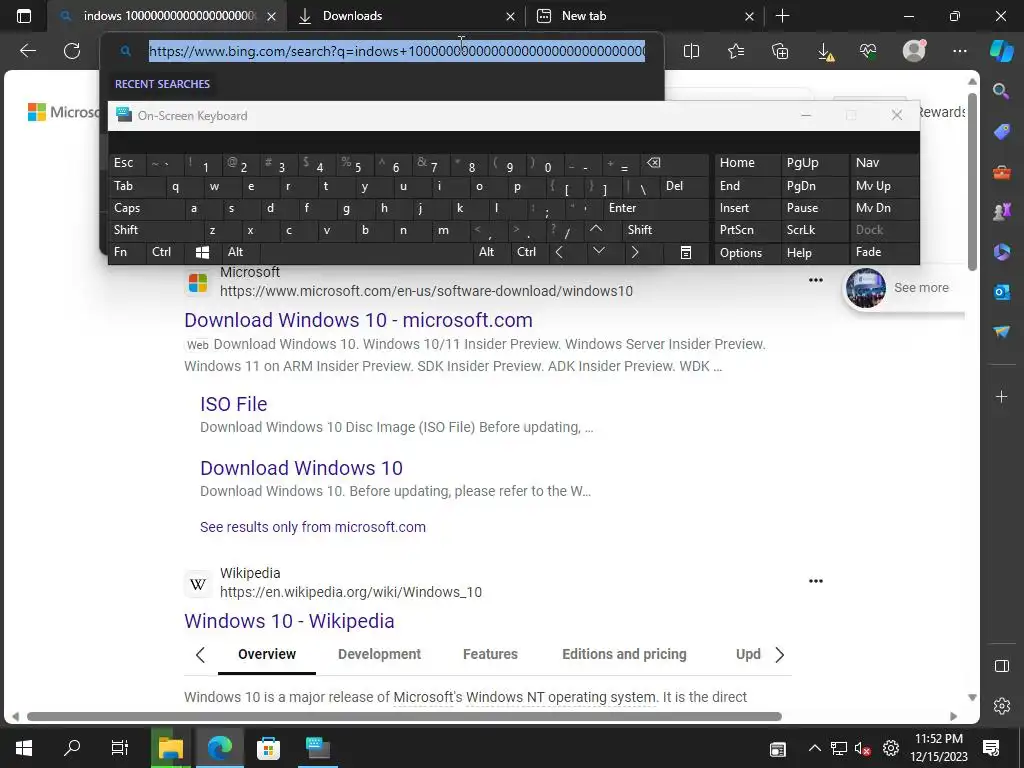Open more options for the Microsoft result
The height and width of the screenshot is (768, 1024).
coord(816,280)
